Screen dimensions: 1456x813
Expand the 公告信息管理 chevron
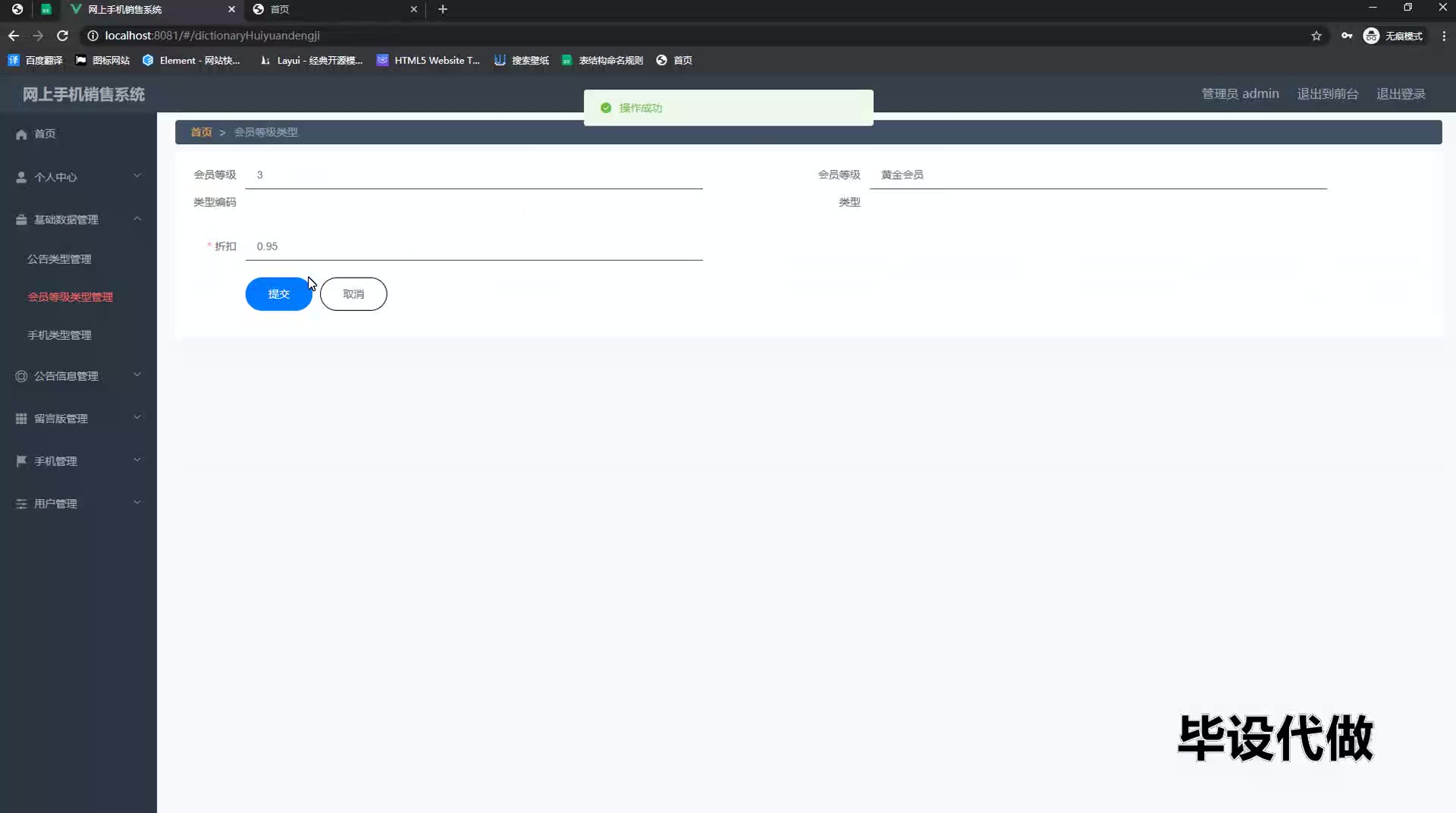[x=137, y=375]
